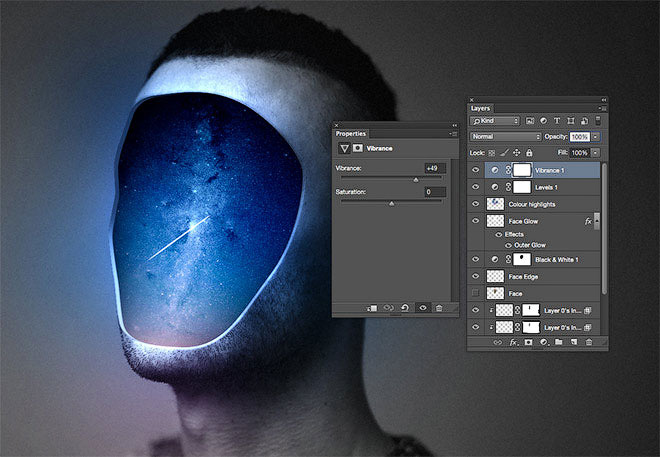Viewport: 660px width, 457px height.
Task: Hide the Vibrance 1 layer
Action: 475,171
